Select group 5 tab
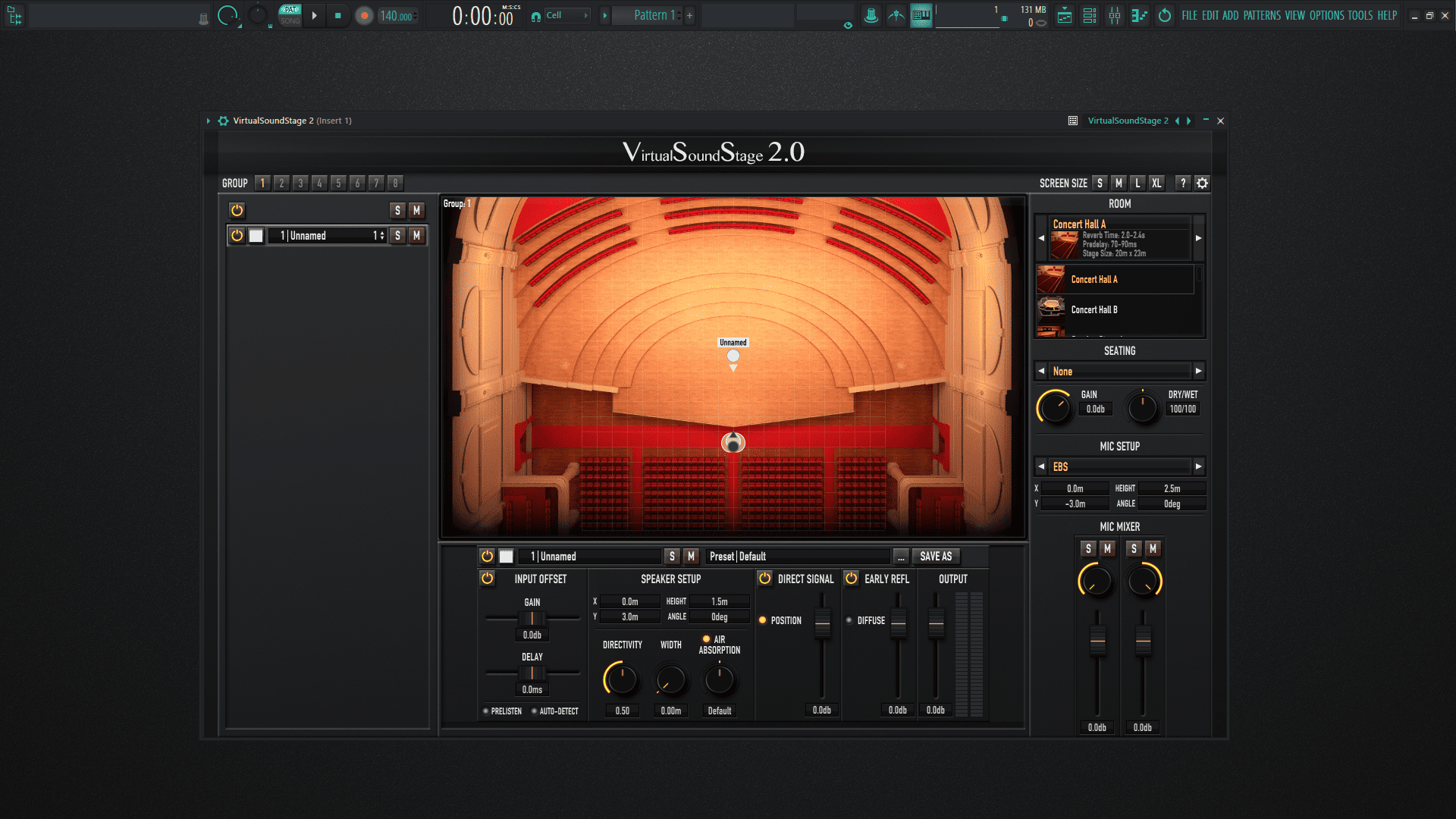1456x819 pixels. pyautogui.click(x=338, y=183)
